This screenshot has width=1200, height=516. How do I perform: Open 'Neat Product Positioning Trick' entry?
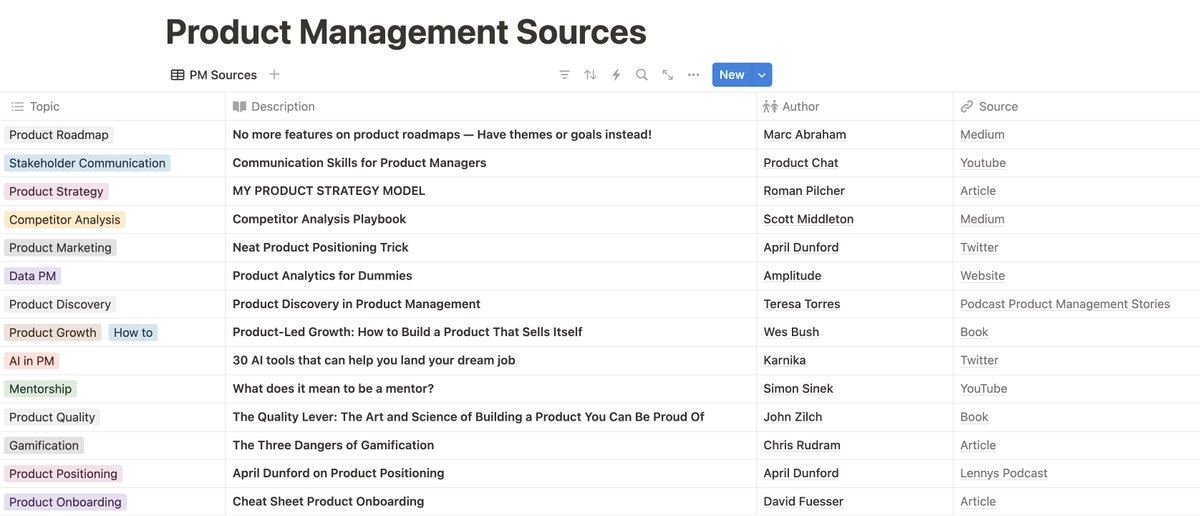(x=320, y=248)
